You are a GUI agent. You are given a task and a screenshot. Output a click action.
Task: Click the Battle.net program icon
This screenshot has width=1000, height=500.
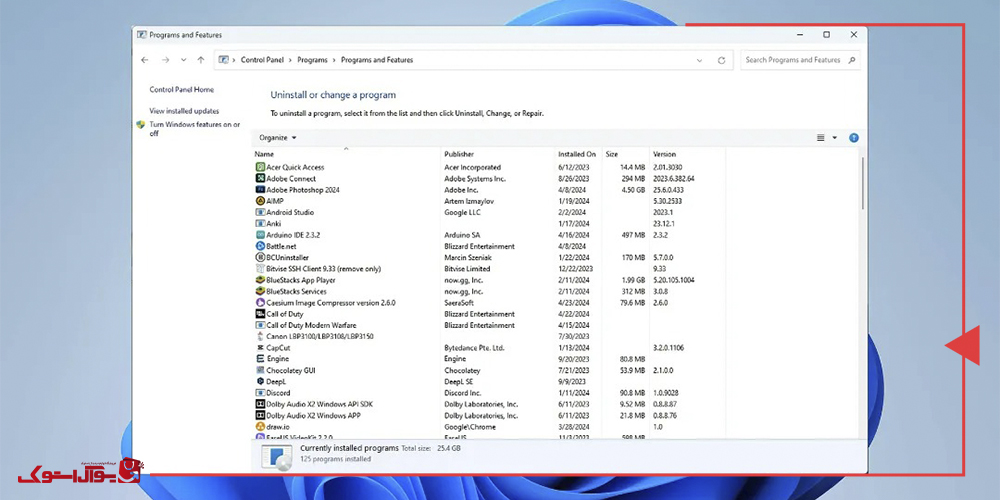(260, 246)
